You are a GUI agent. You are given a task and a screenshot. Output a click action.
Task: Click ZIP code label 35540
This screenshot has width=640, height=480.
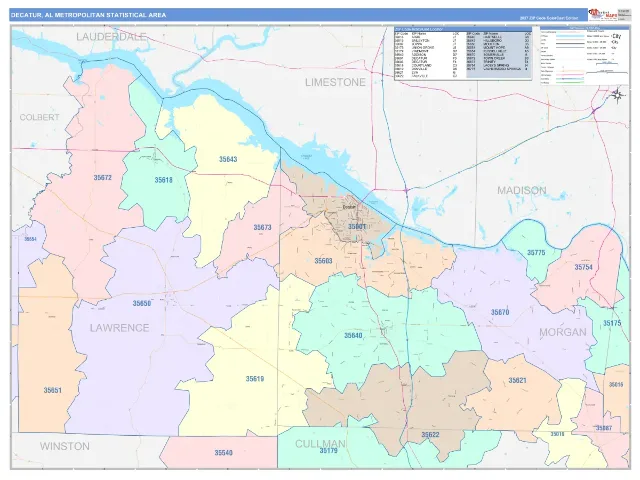coord(223,453)
